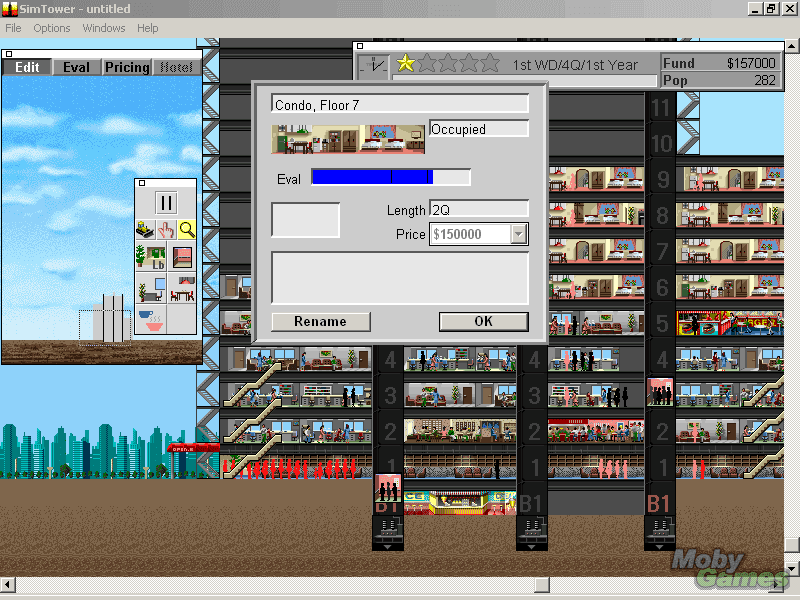Choose the condo build tool
800x600 pixels.
pyautogui.click(x=182, y=288)
